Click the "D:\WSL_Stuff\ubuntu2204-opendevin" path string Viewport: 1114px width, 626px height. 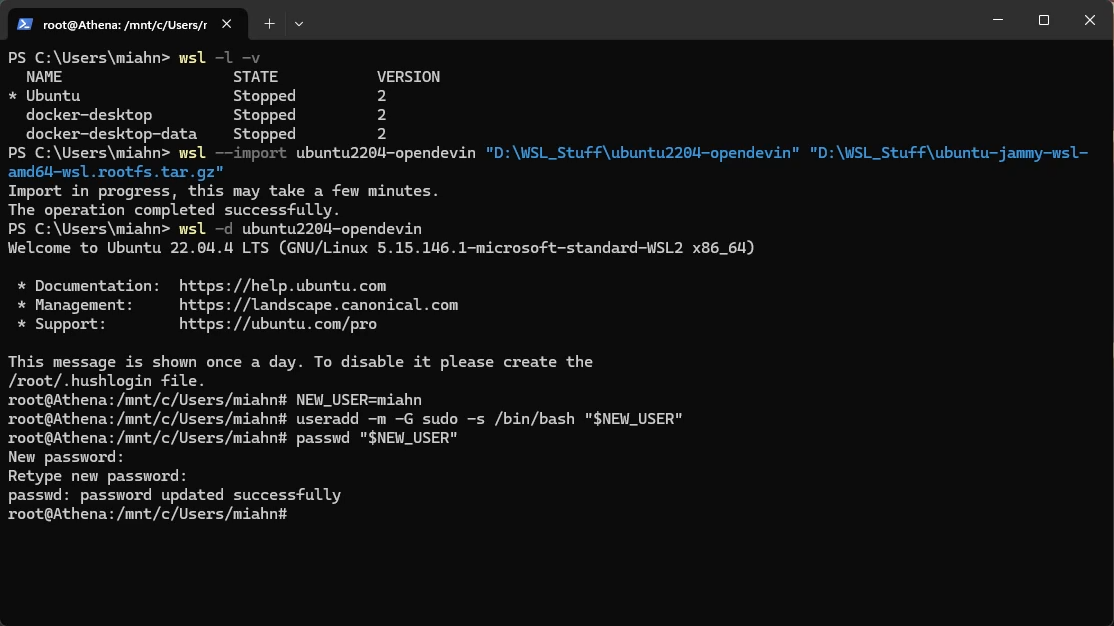pyautogui.click(x=642, y=153)
